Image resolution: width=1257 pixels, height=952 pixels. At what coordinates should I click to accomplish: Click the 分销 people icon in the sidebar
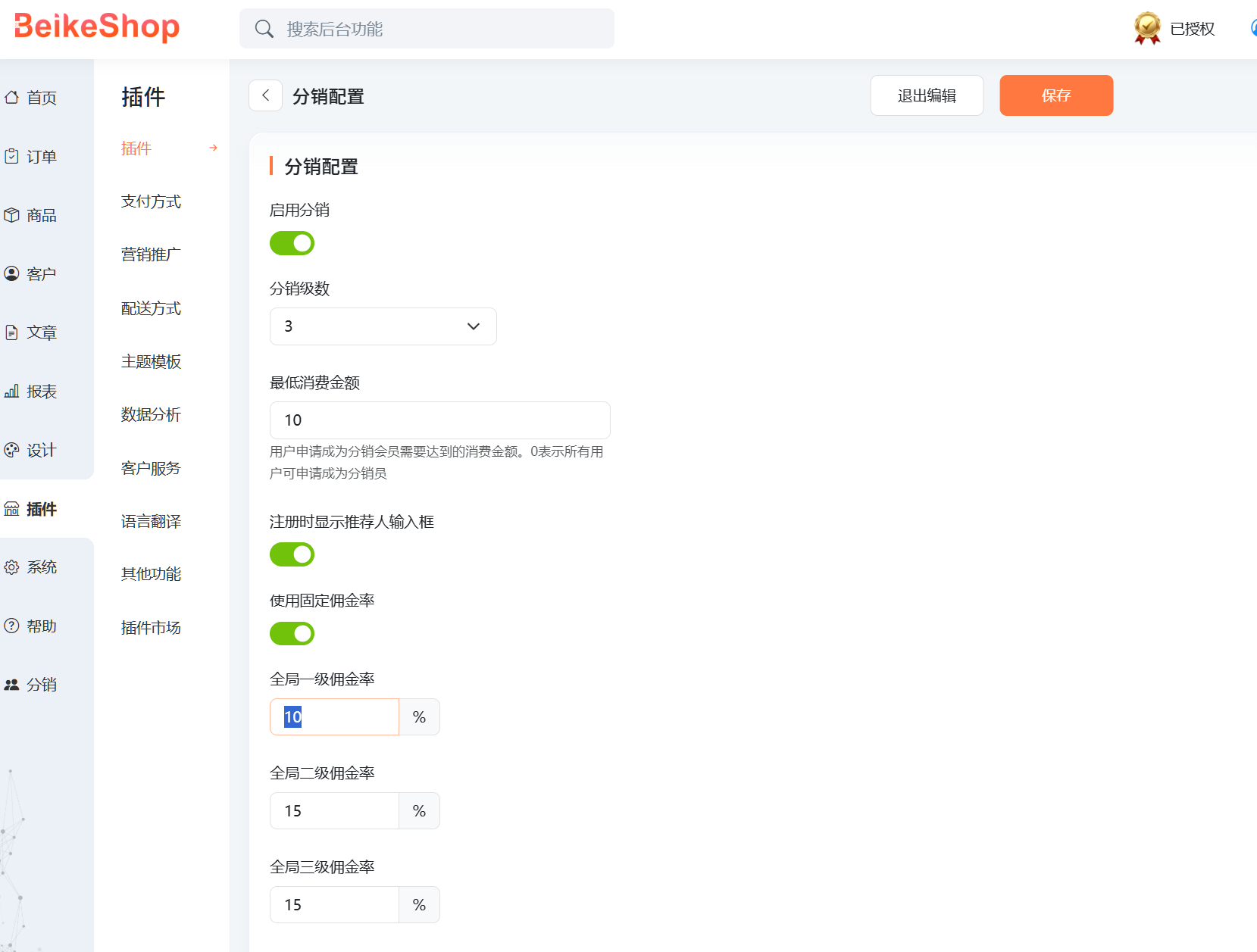[x=11, y=685]
